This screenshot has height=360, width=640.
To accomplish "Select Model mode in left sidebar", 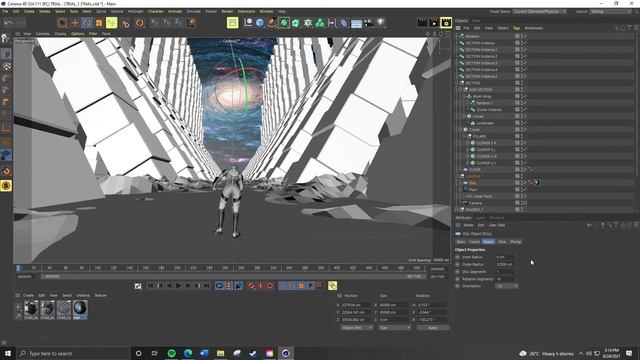I will [6, 54].
